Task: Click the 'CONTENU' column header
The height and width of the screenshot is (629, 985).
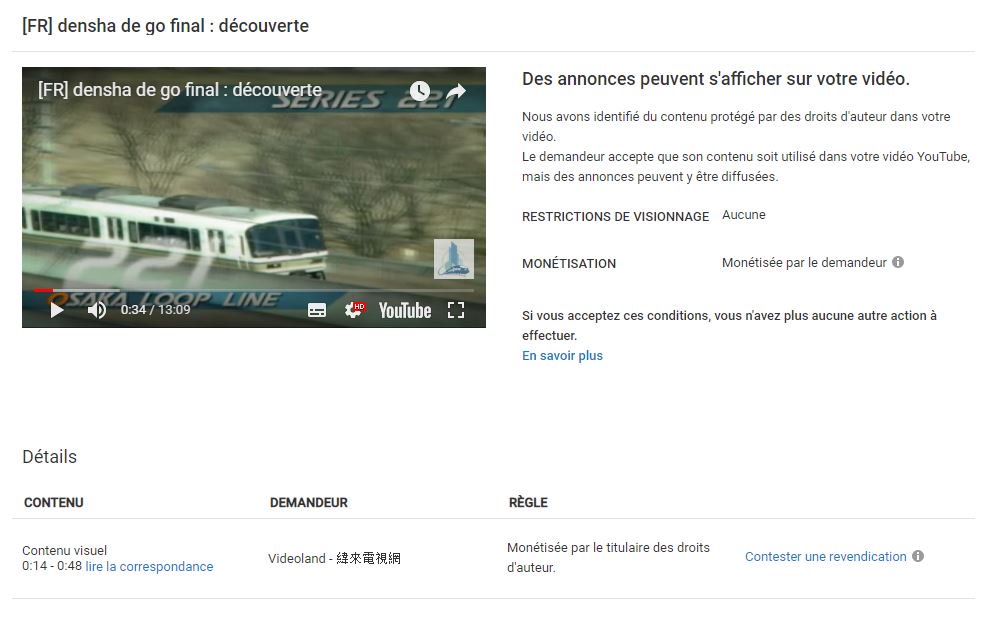Action: (53, 503)
